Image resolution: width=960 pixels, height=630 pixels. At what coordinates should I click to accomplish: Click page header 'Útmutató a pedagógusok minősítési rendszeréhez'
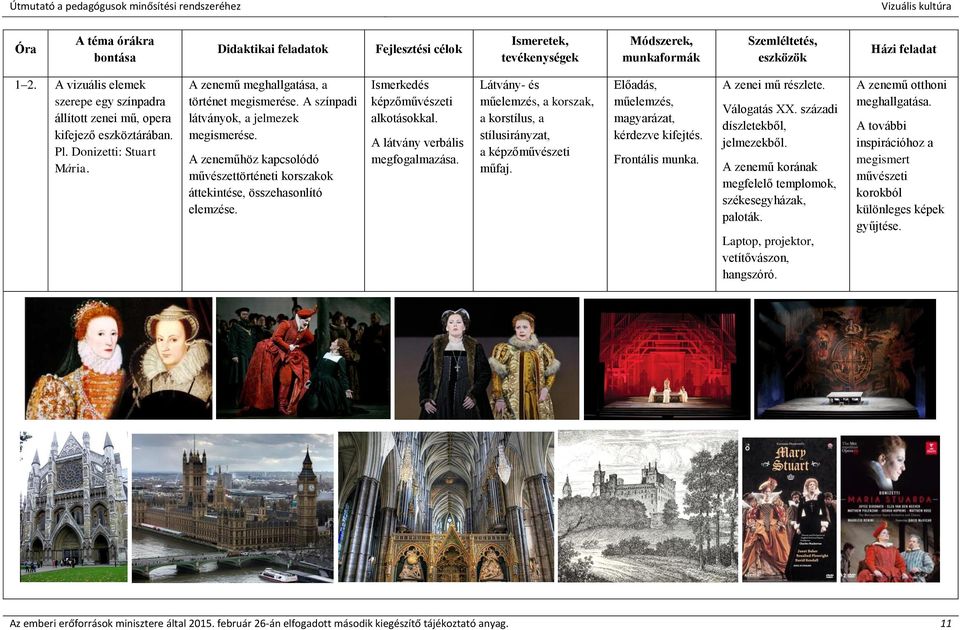(125, 7)
